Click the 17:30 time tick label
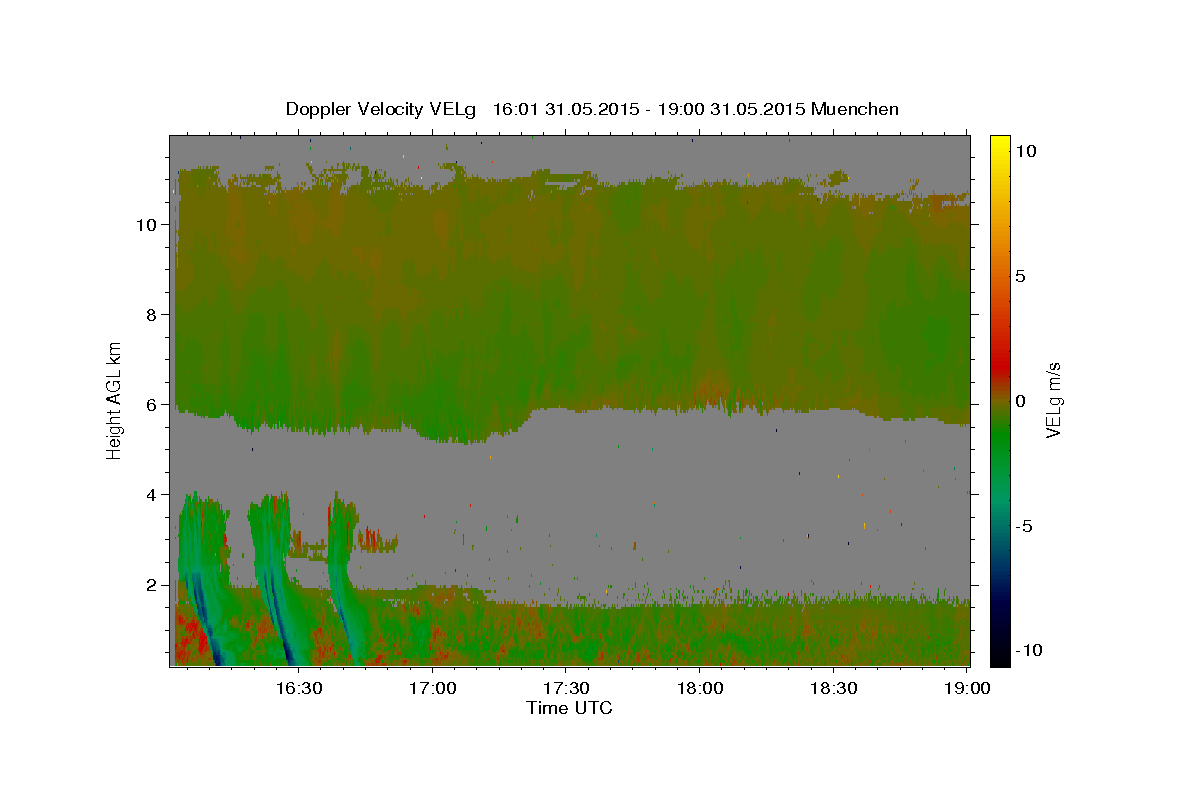This screenshot has height=800, width=1200. pyautogui.click(x=566, y=688)
